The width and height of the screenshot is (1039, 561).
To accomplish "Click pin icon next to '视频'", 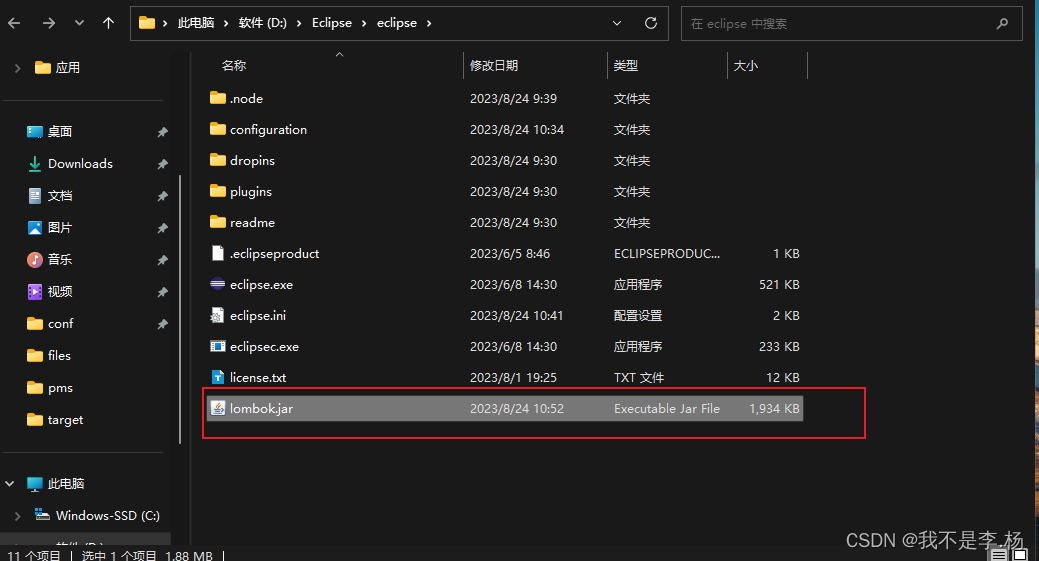I will [x=162, y=291].
